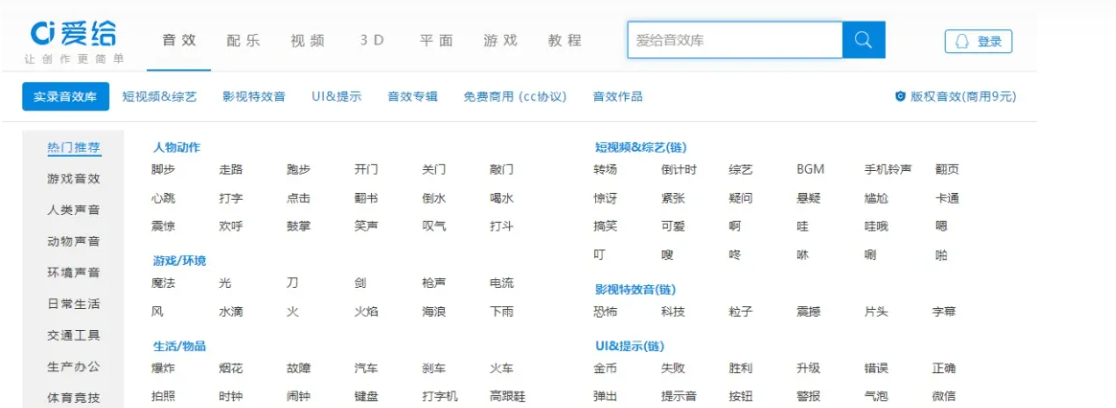The image size is (1116, 408).
Task: Select 体育竞技 in the left sidebar
Action: coord(74,397)
